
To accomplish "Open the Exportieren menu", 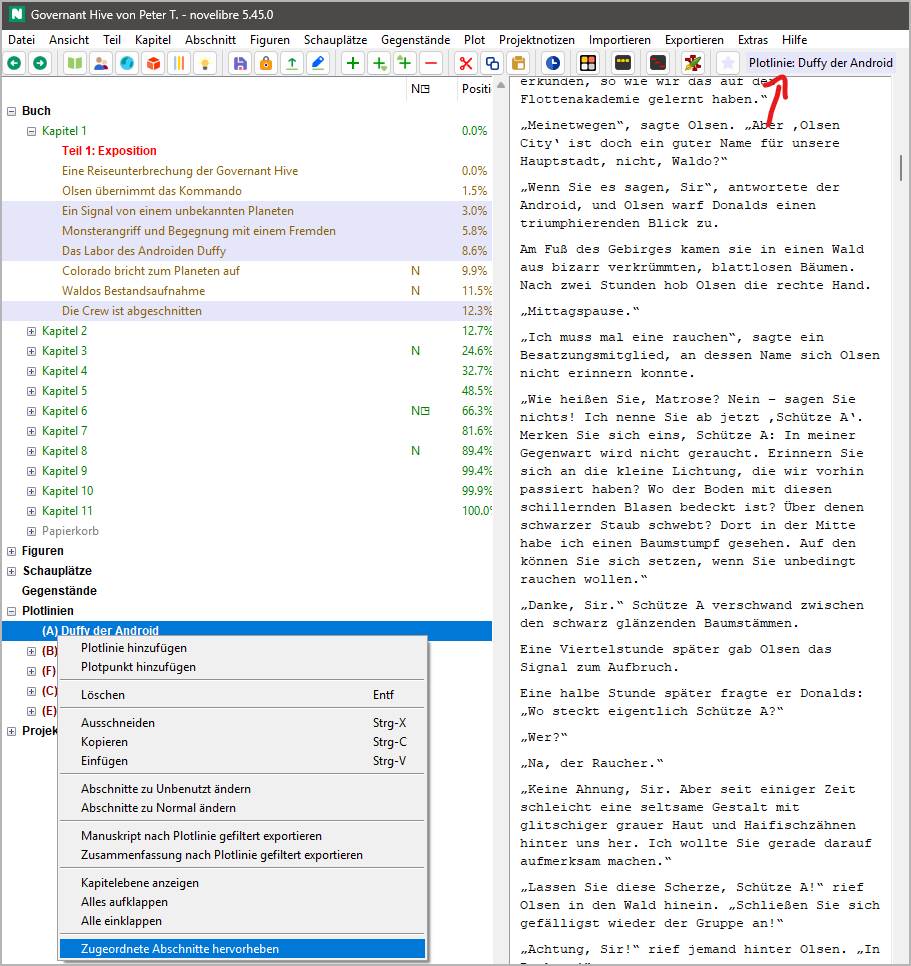I will tap(694, 40).
